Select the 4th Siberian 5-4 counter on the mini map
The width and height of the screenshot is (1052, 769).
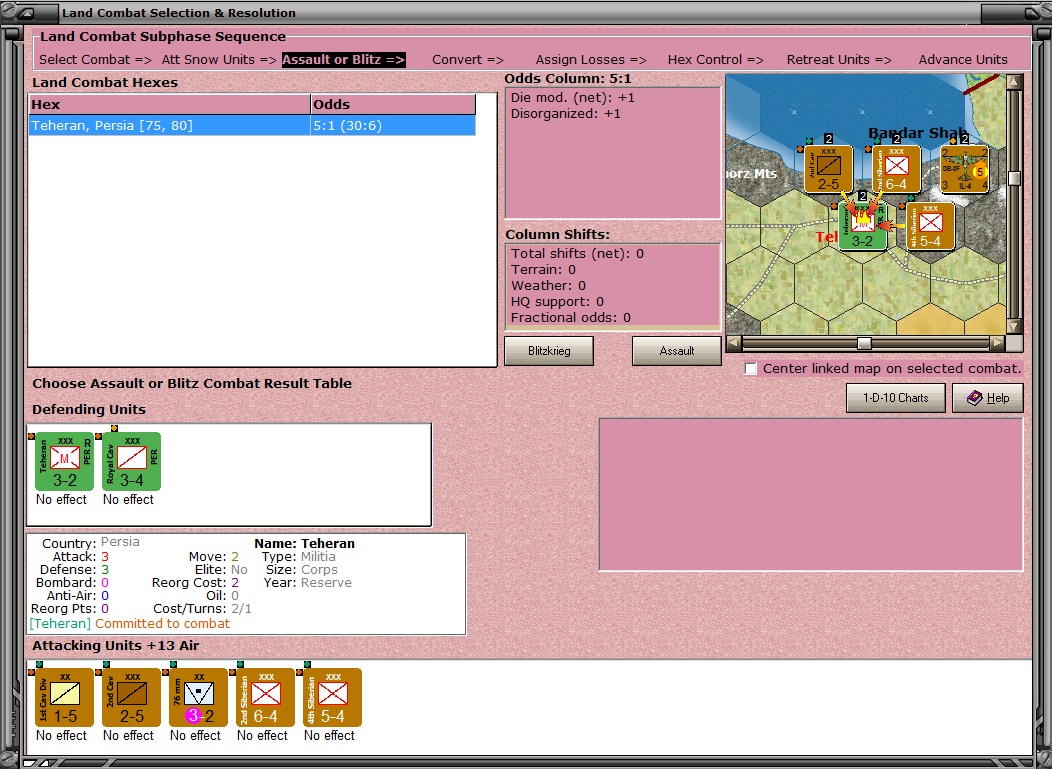click(x=930, y=226)
